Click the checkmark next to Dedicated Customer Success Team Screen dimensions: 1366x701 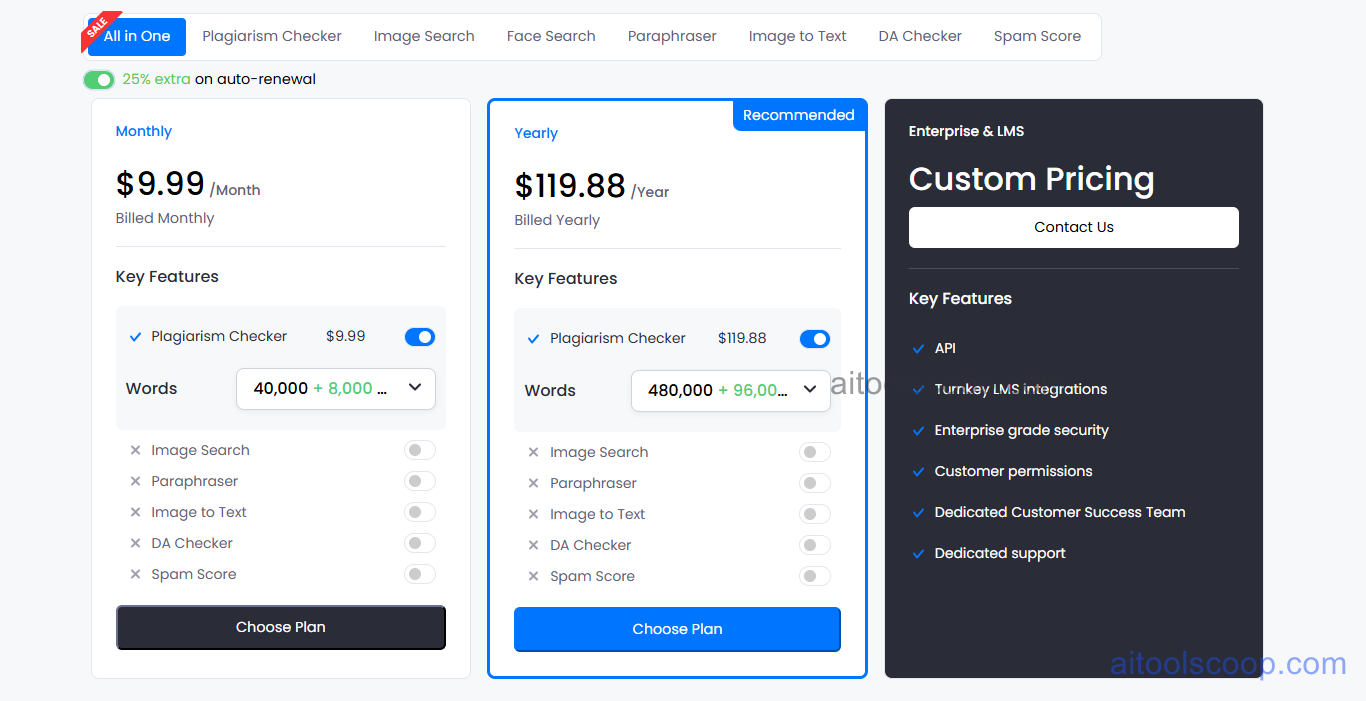(919, 513)
